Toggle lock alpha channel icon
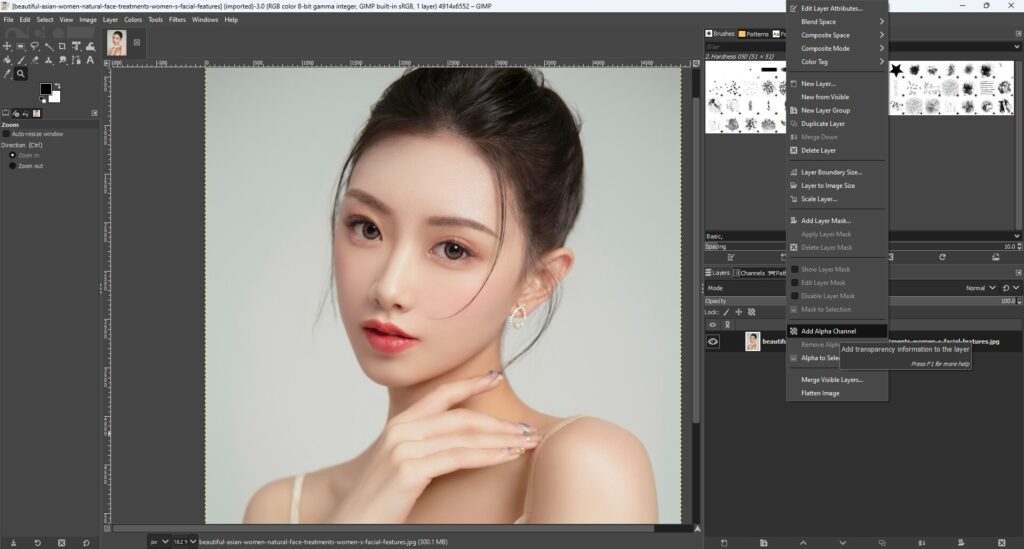1024x549 pixels. [x=752, y=312]
